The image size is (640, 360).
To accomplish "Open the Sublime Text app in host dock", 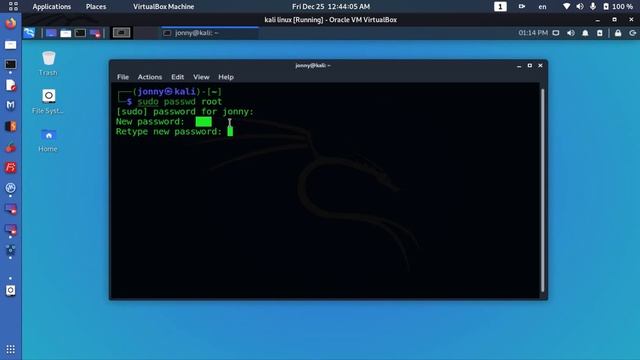I will [11, 126].
